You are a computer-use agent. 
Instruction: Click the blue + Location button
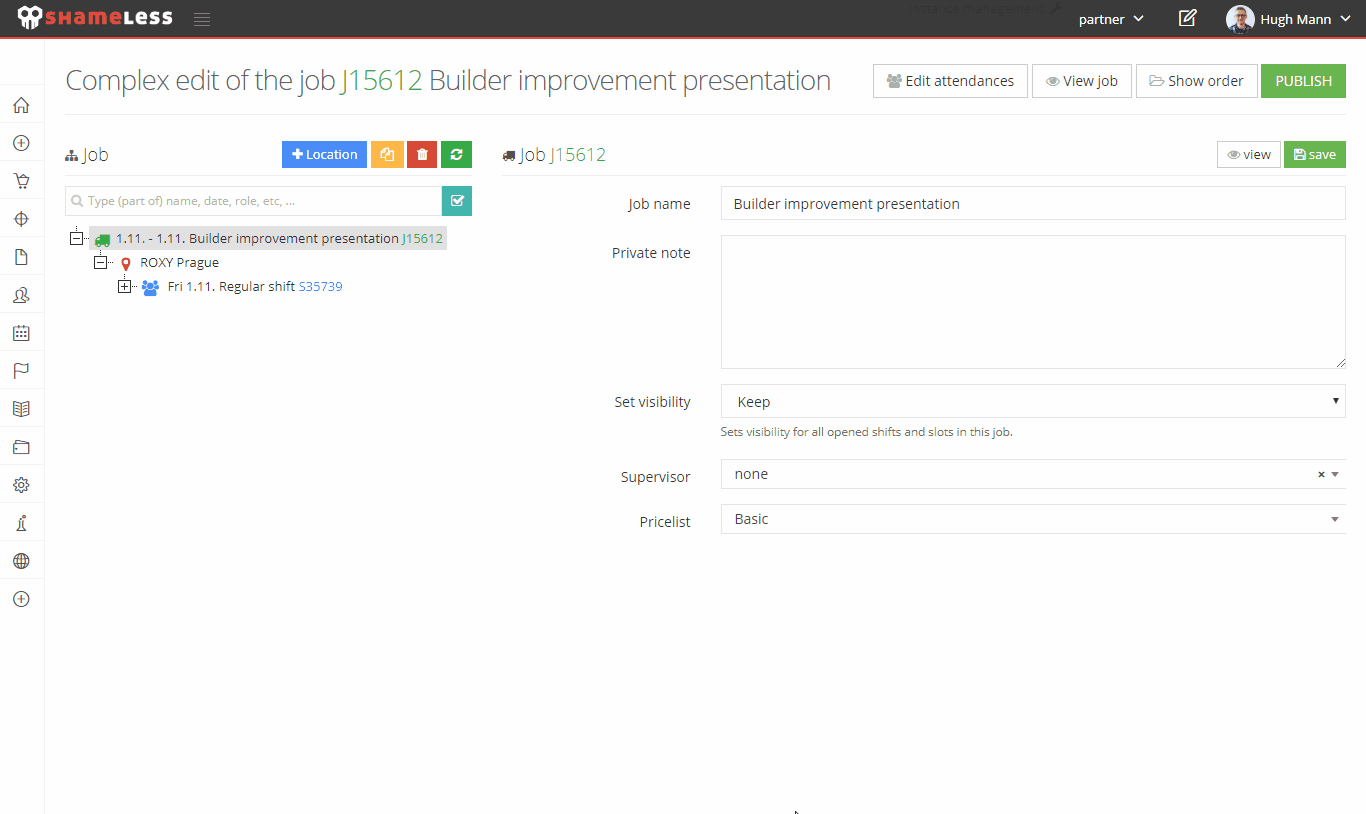[x=324, y=154]
